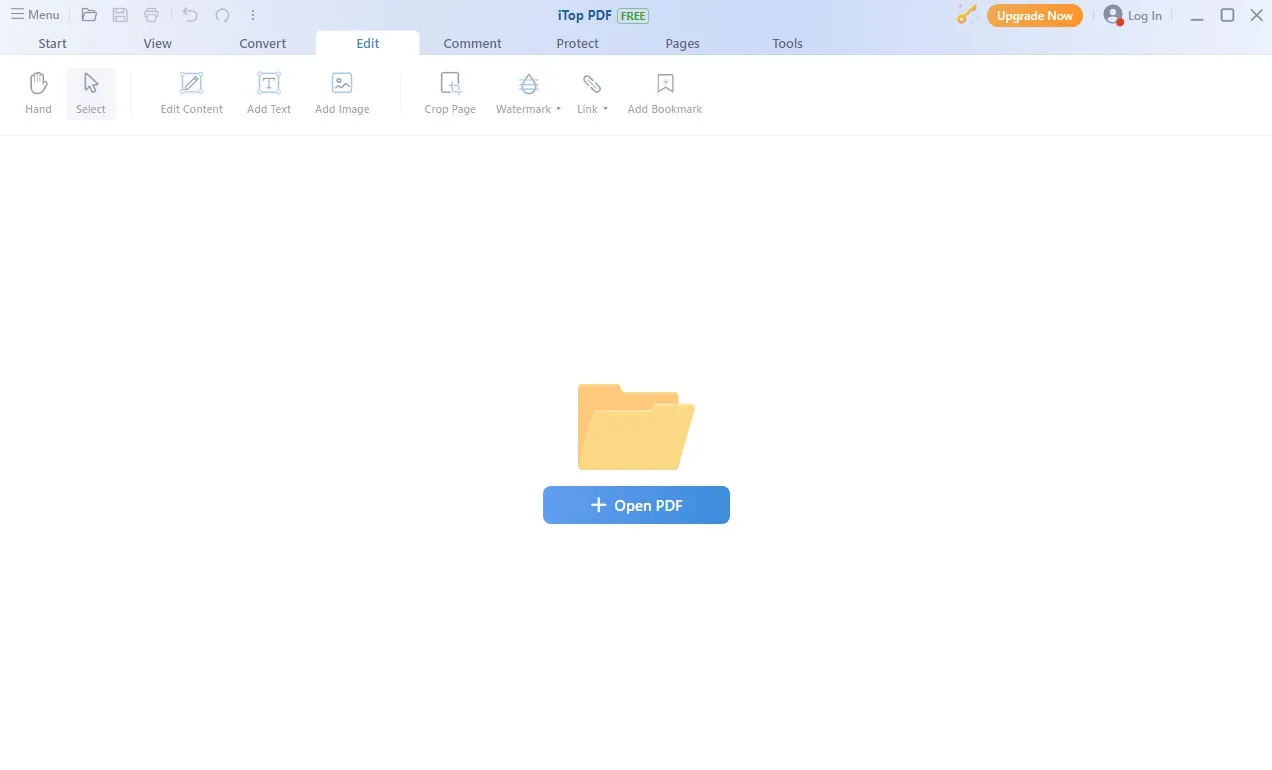Click the print icon
Screen dimensions: 1272x770
[152, 15]
